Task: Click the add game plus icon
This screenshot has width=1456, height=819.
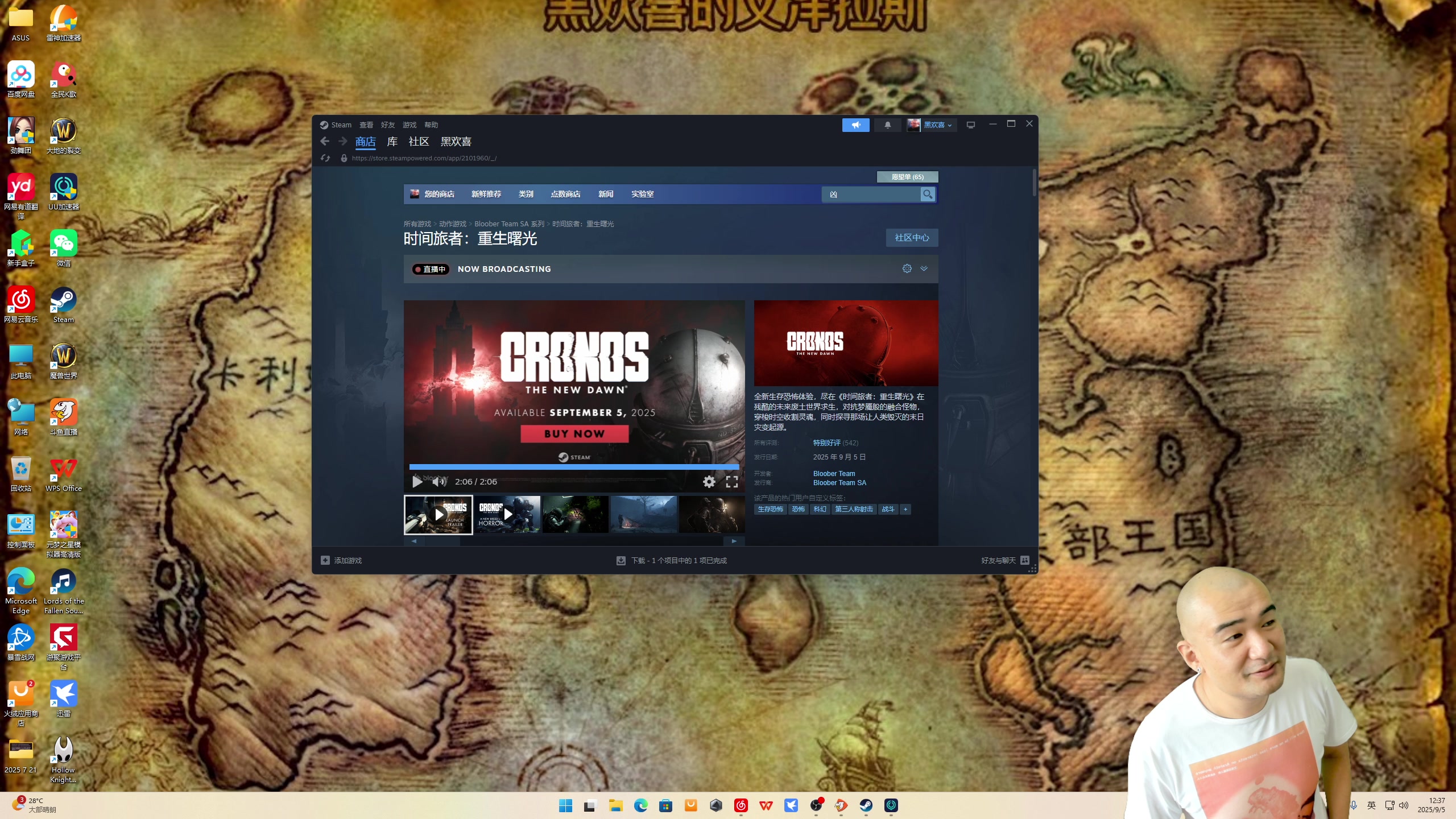Action: 325,560
